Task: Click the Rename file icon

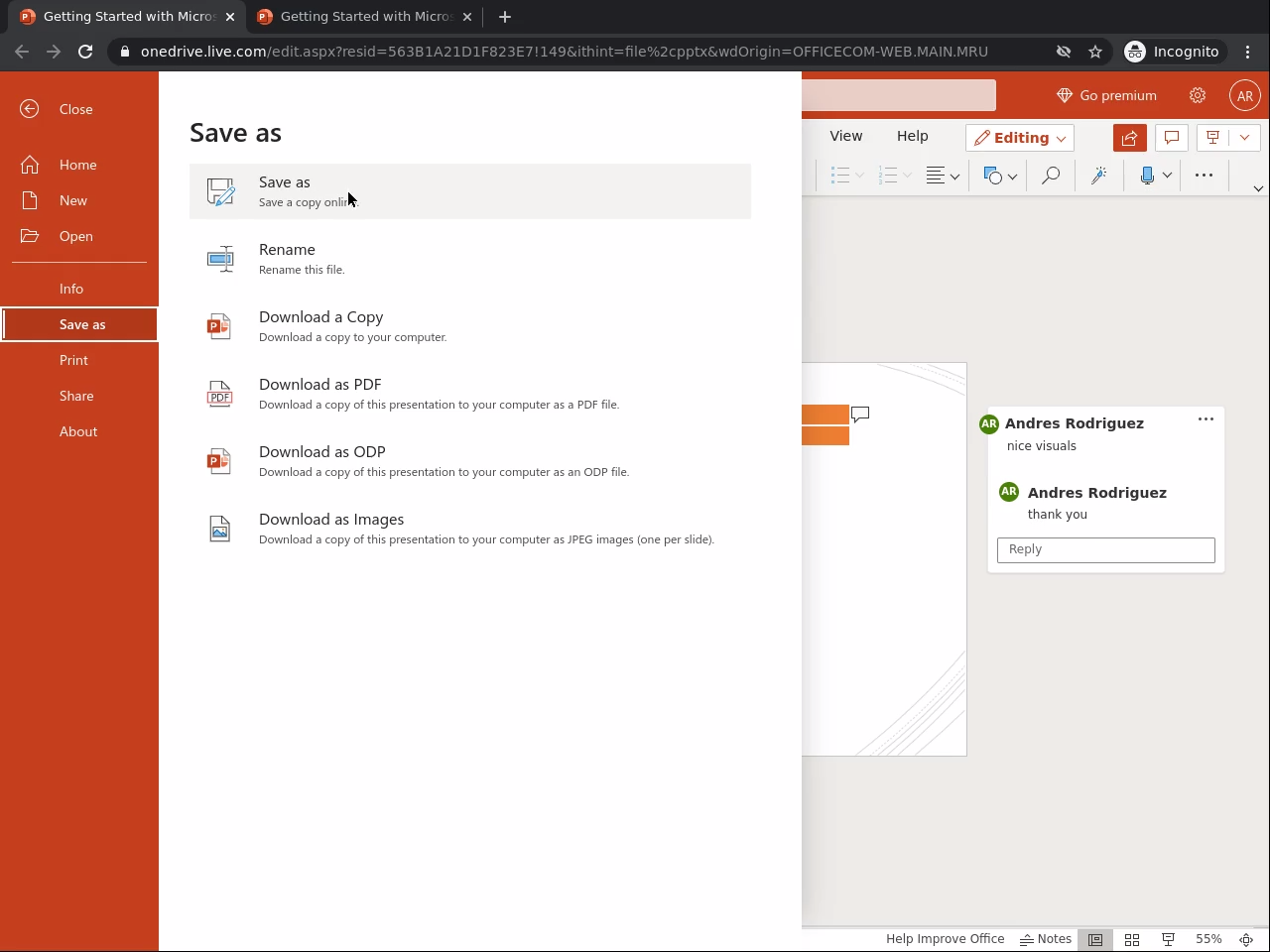Action: click(x=220, y=259)
